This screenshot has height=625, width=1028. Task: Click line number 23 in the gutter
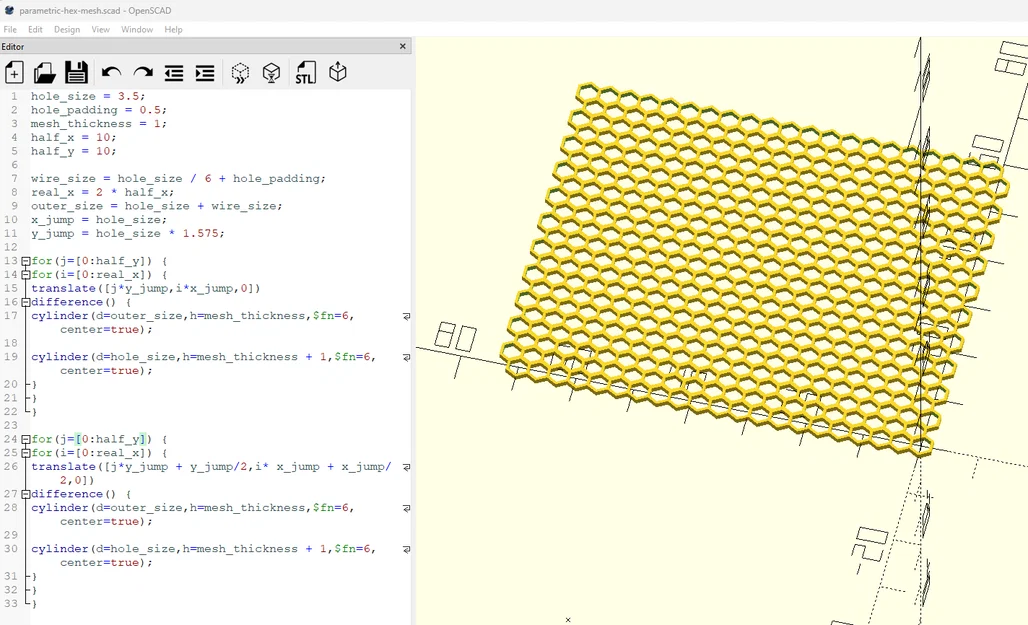pyautogui.click(x=10, y=426)
